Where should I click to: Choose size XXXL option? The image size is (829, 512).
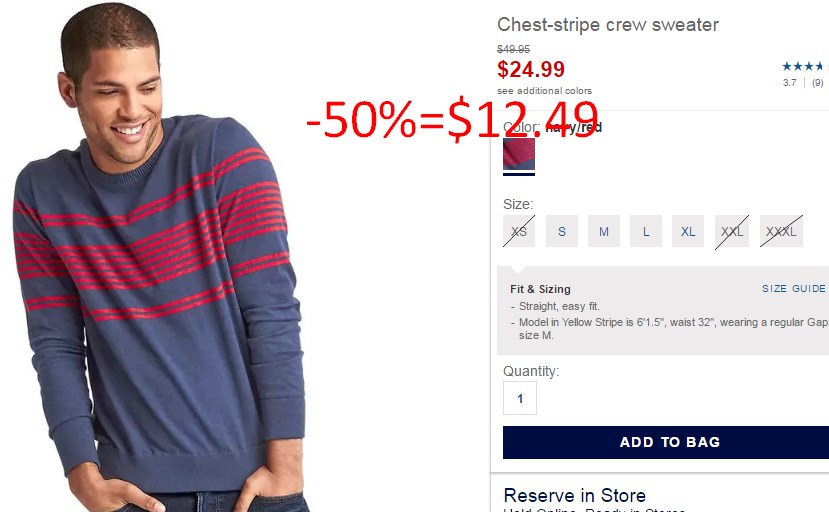tap(781, 231)
